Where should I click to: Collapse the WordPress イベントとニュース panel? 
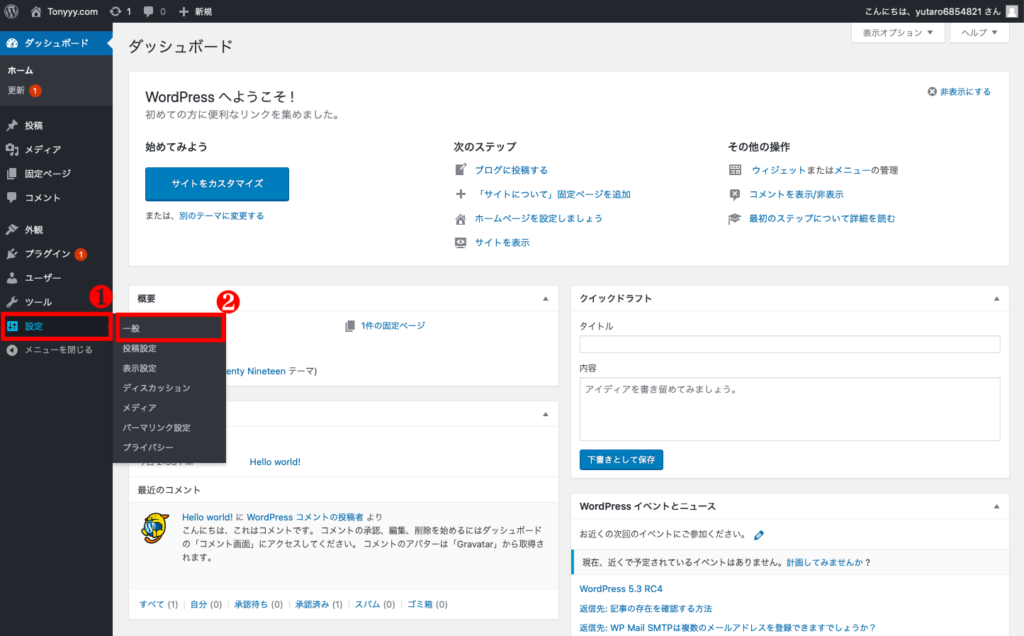[997, 507]
